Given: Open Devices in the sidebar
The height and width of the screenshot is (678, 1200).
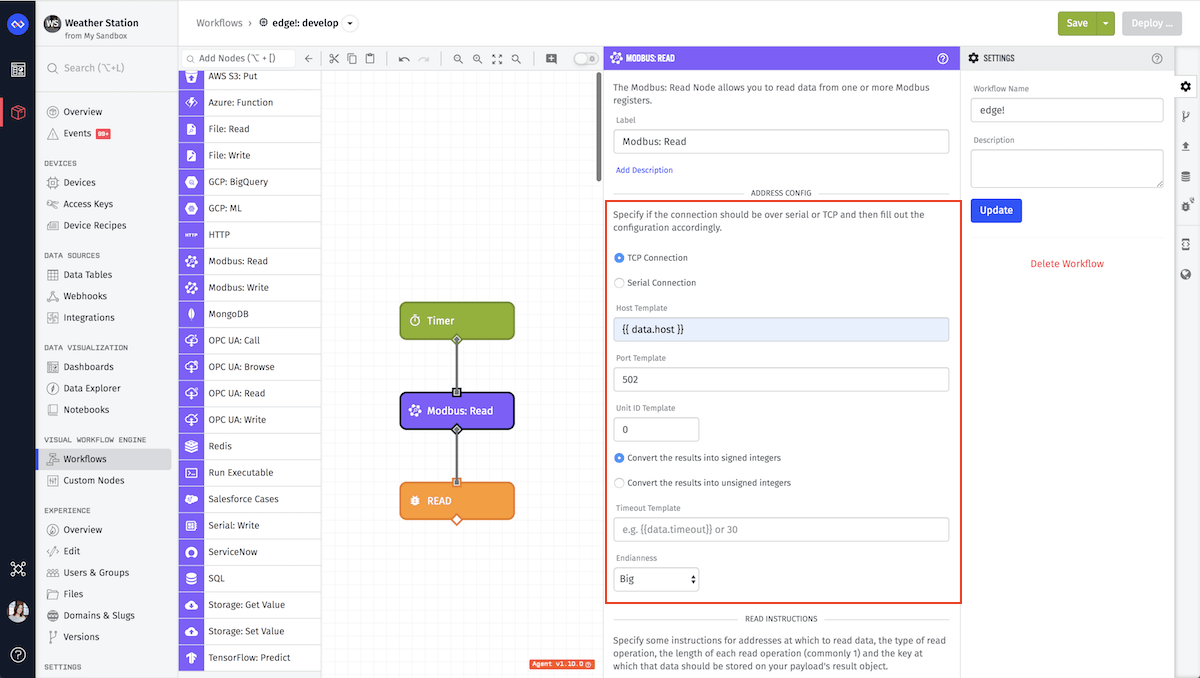Looking at the screenshot, I should click(x=79, y=183).
